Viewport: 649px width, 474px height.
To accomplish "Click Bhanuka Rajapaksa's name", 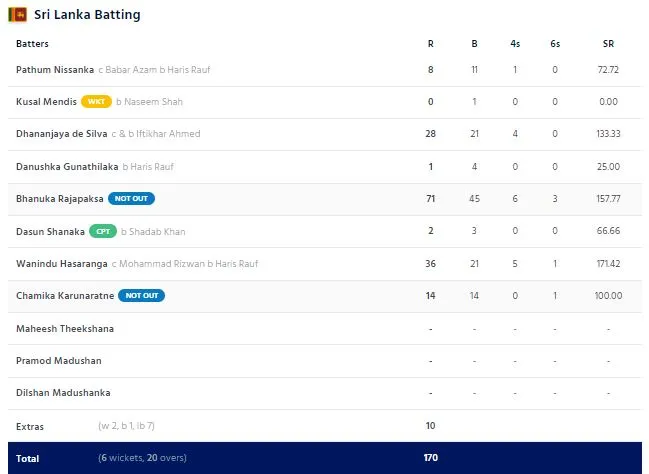I will pyautogui.click(x=60, y=199).
